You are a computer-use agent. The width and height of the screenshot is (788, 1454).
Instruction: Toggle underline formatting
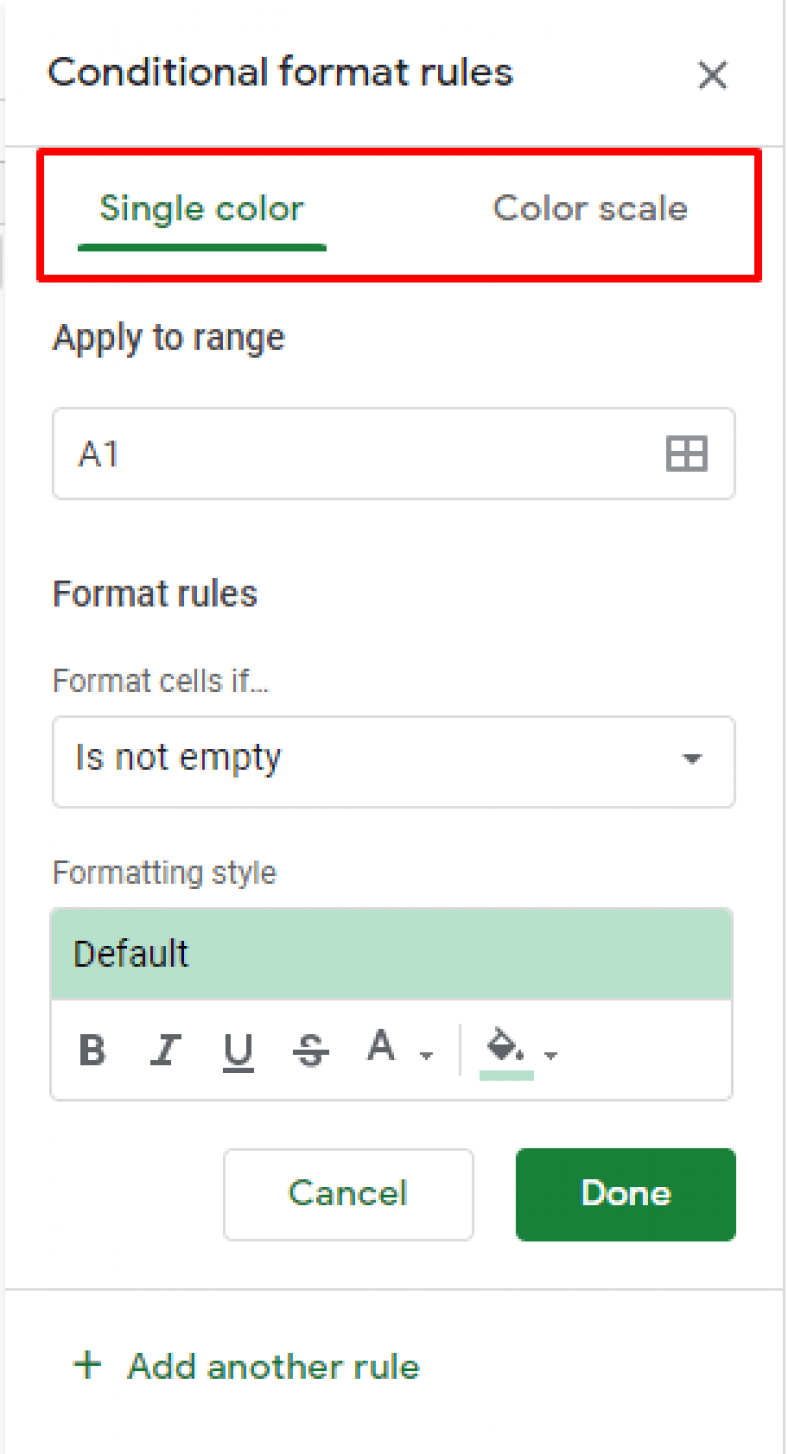coord(238,1050)
